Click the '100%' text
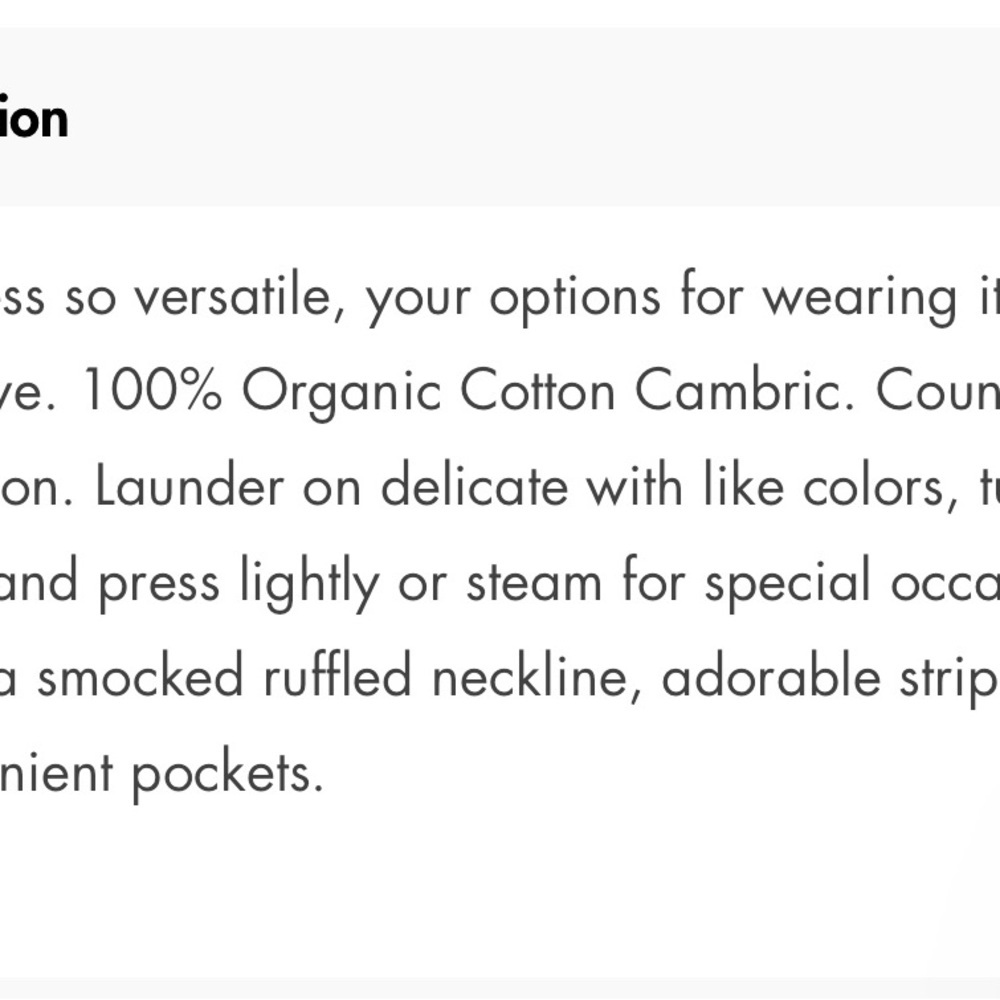Image resolution: width=1000 pixels, height=1000 pixels. click(152, 391)
